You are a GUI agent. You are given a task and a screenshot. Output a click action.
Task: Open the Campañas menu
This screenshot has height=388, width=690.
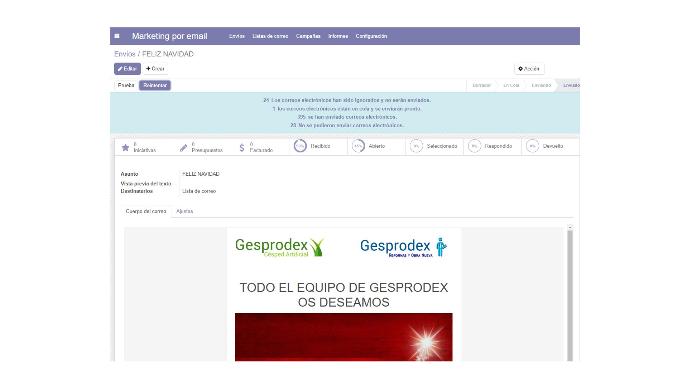coord(308,36)
